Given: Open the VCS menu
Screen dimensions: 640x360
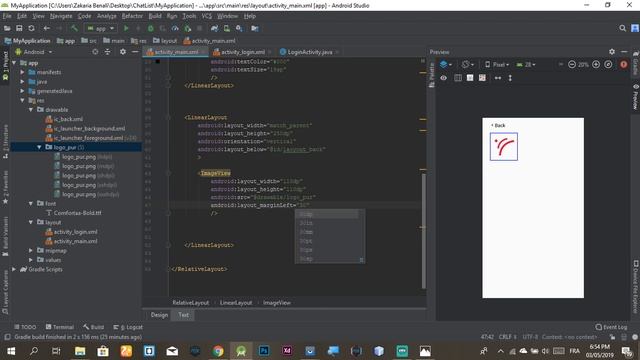Looking at the screenshot, I should pyautogui.click(x=207, y=16).
